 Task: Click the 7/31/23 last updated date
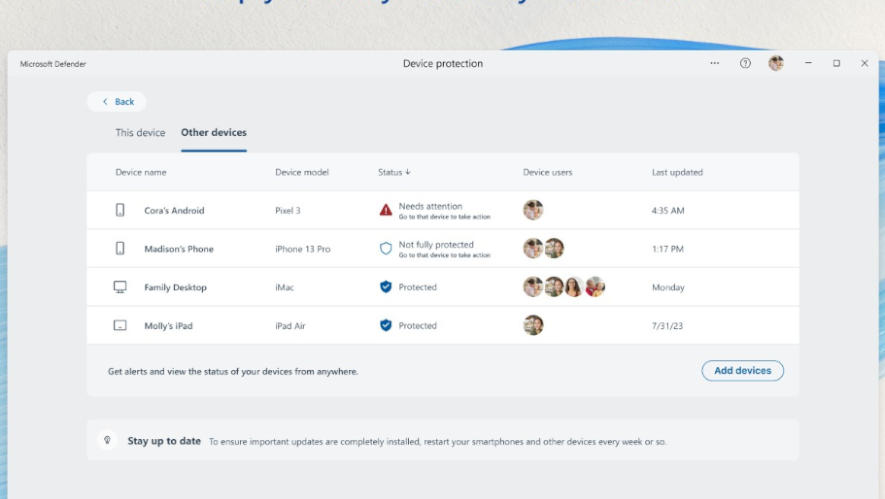pos(667,326)
